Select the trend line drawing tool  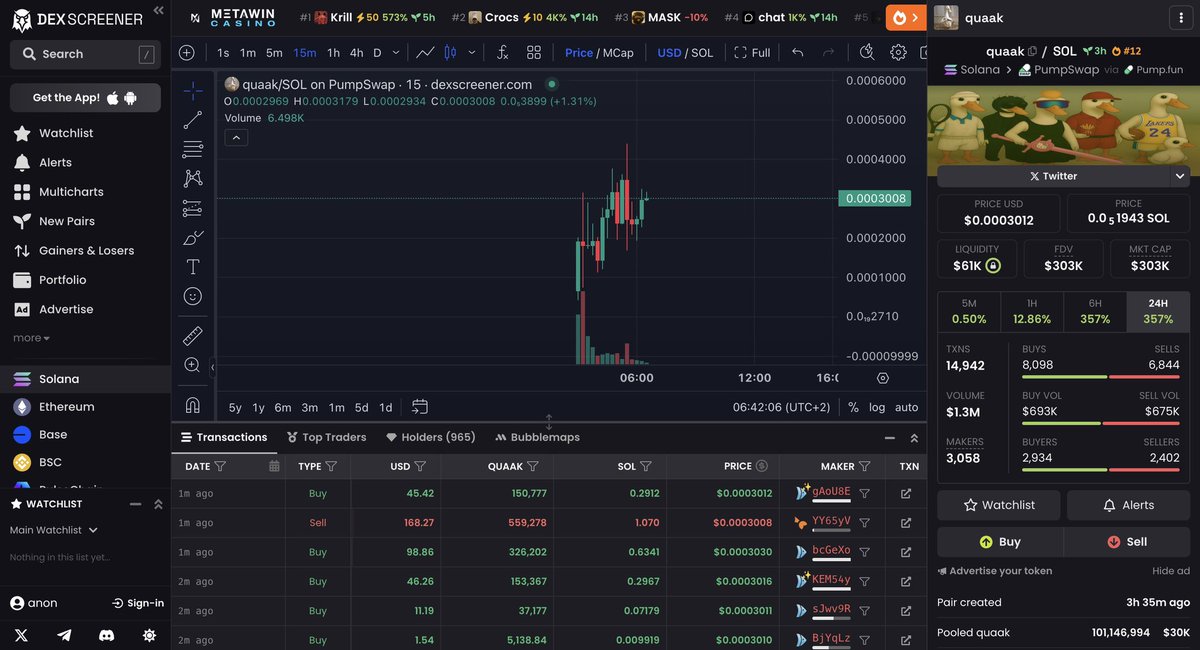click(x=193, y=120)
